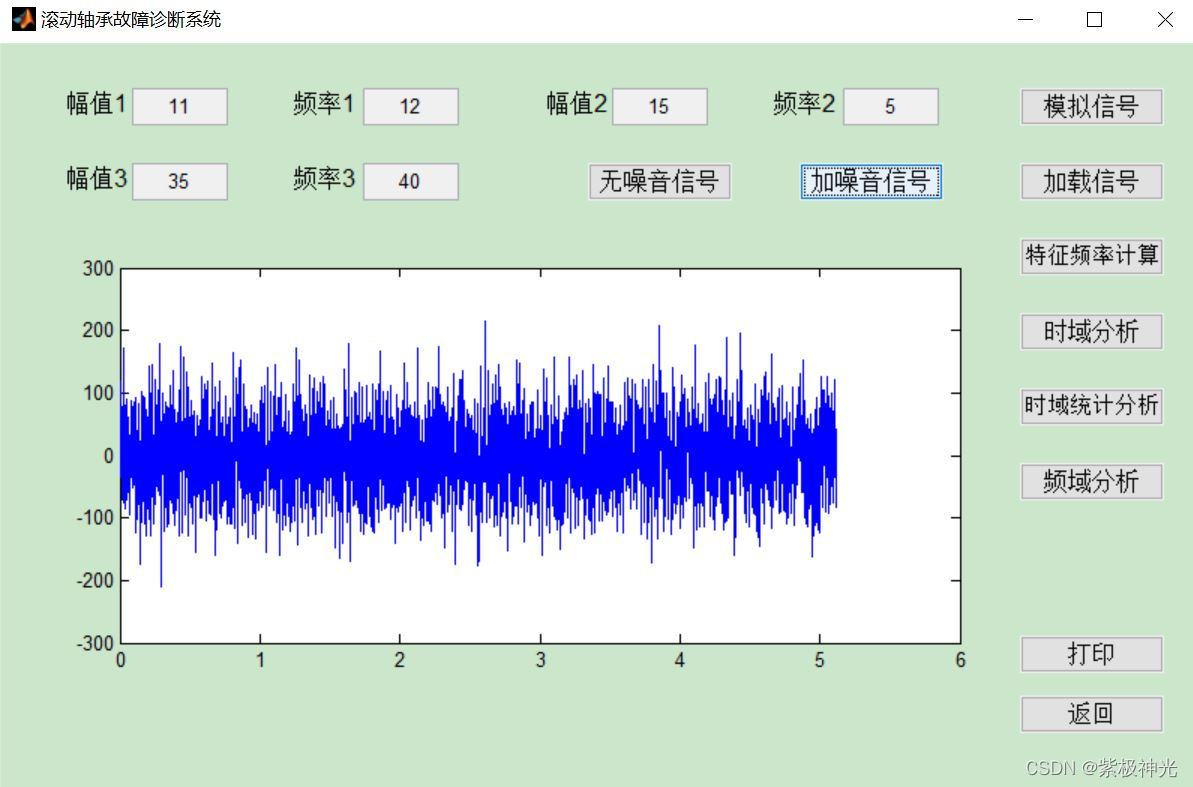Click the blue noisy signal plot

click(x=479, y=455)
